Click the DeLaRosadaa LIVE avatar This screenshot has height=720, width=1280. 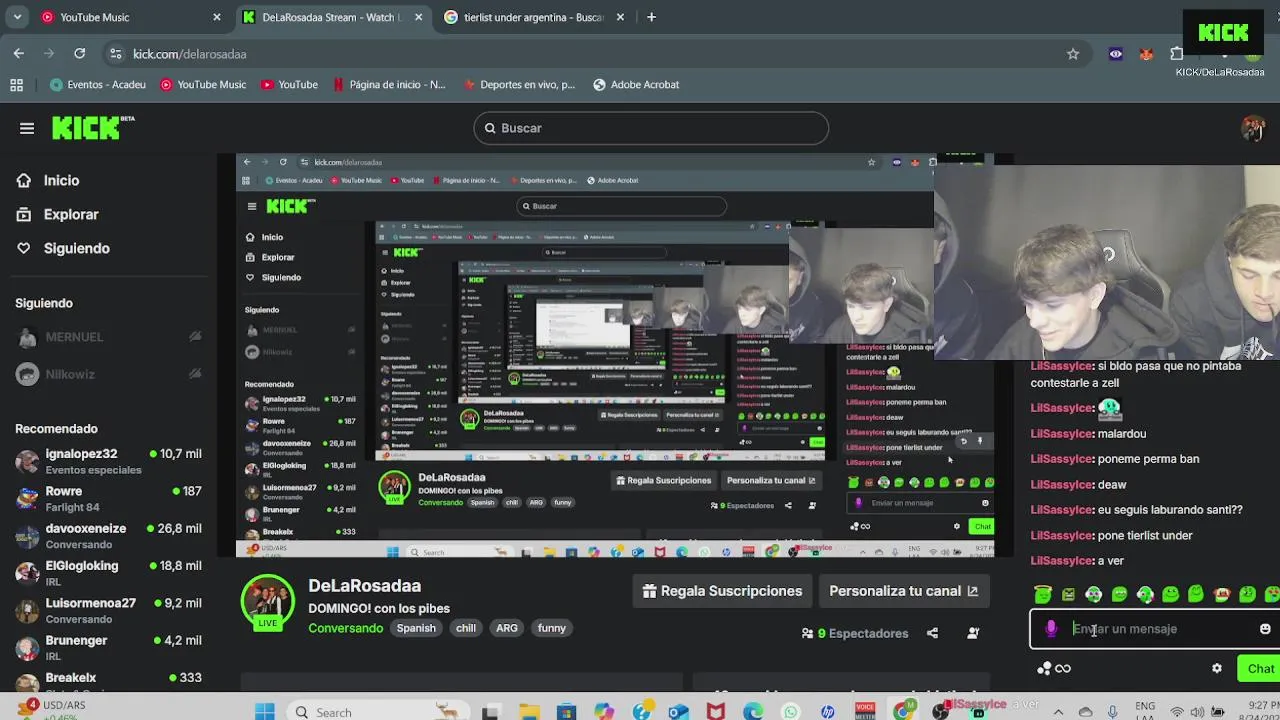268,603
